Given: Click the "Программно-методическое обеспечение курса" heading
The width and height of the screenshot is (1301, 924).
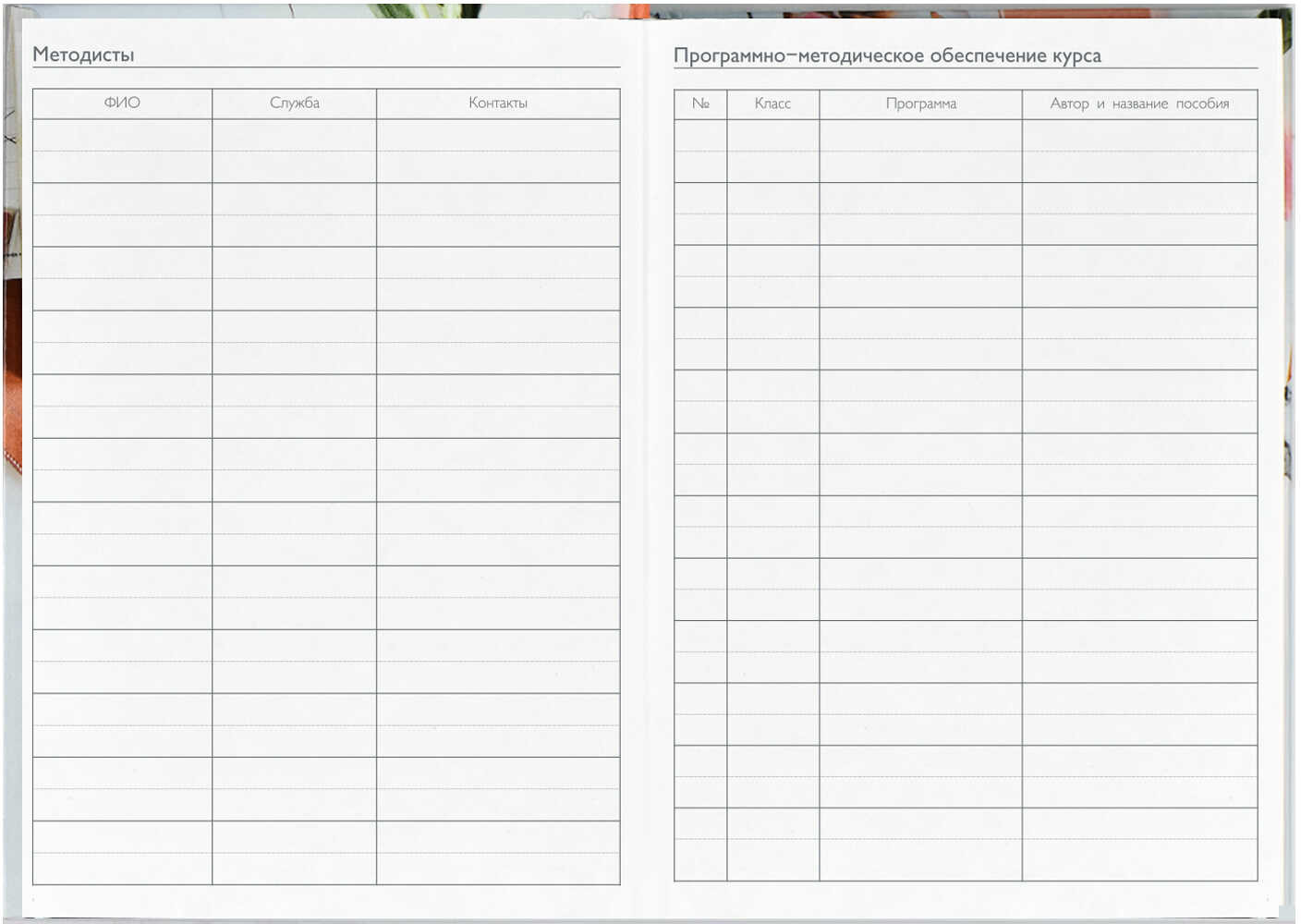Looking at the screenshot, I should point(886,55).
